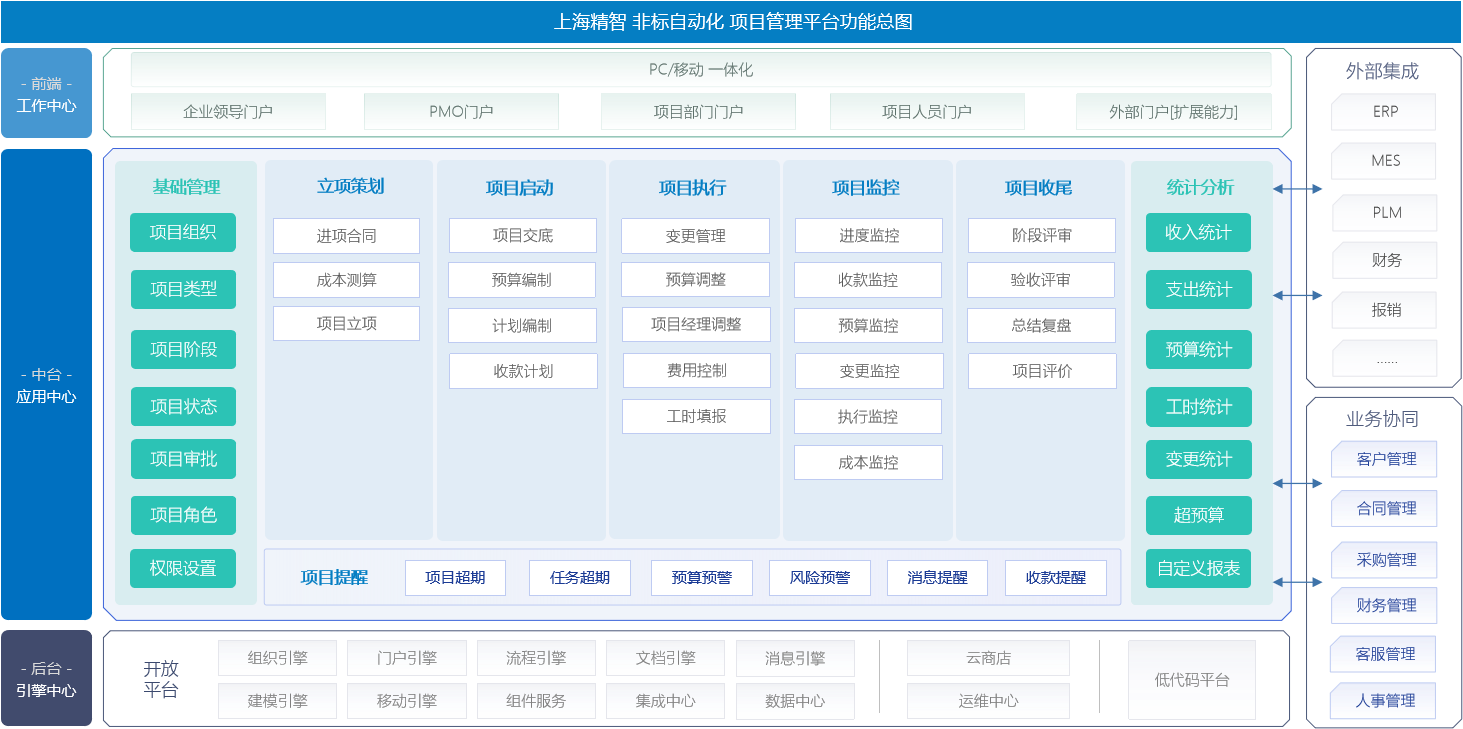
Task: Select the MES integration tile
Action: [1384, 161]
